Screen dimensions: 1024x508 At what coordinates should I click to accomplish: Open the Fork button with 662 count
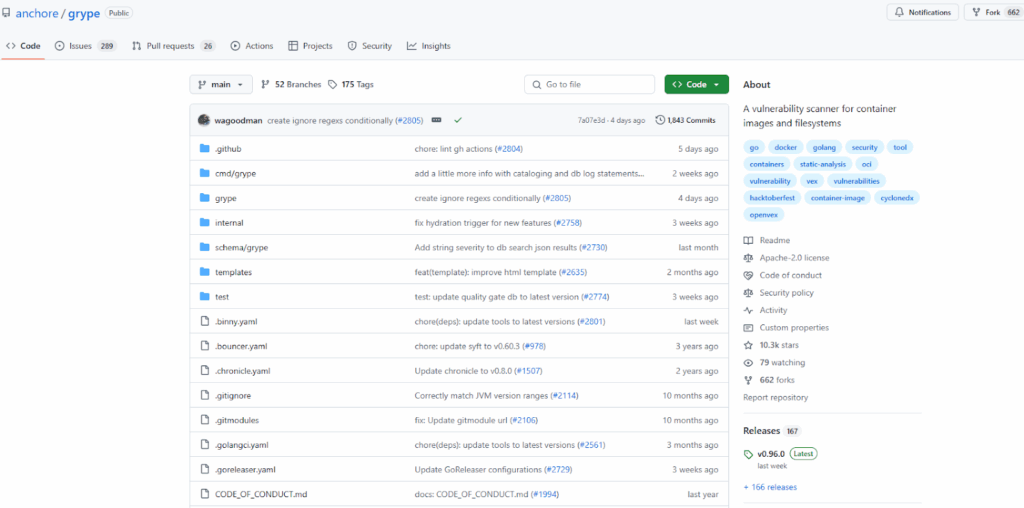tap(992, 12)
